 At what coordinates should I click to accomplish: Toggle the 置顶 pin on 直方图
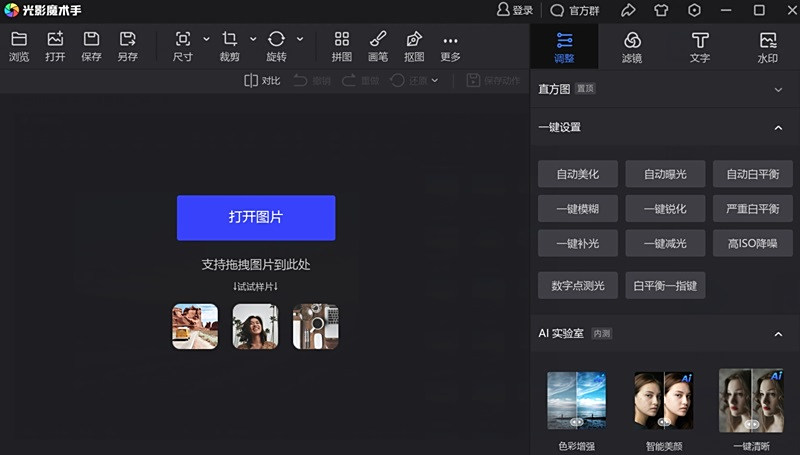click(x=584, y=89)
